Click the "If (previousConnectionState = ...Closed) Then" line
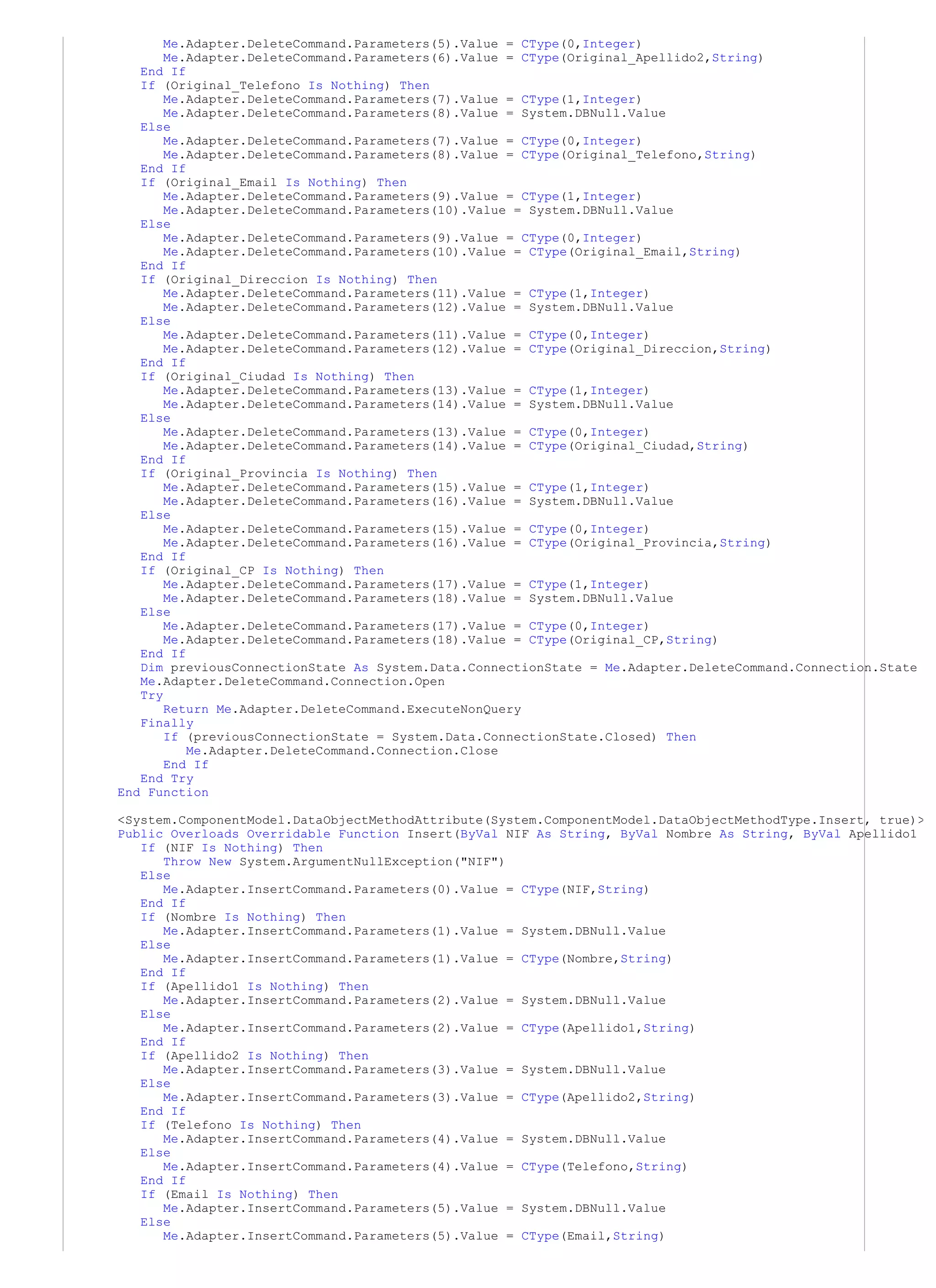 429,738
